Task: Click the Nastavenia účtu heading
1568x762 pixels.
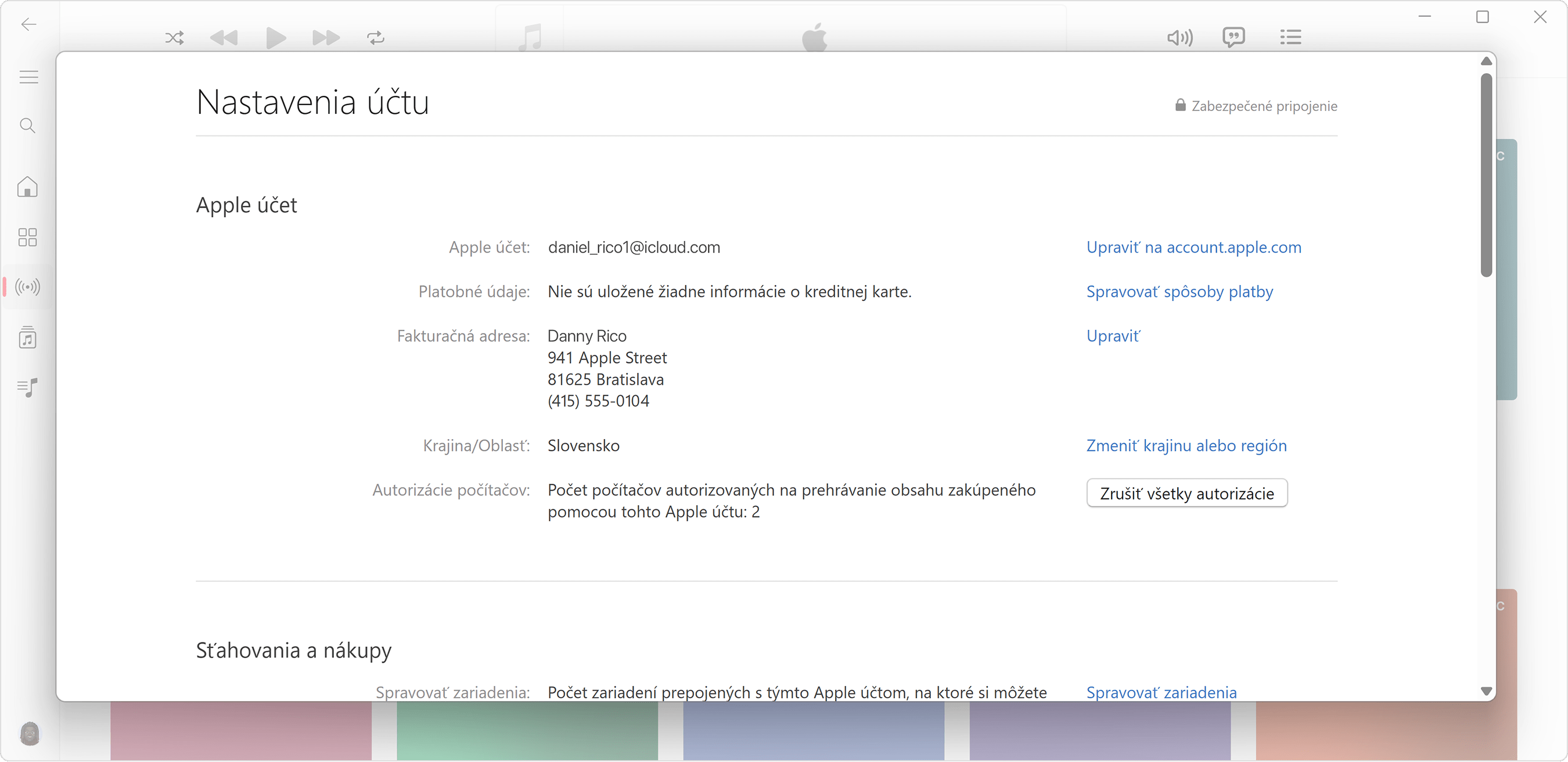Action: 312,102
